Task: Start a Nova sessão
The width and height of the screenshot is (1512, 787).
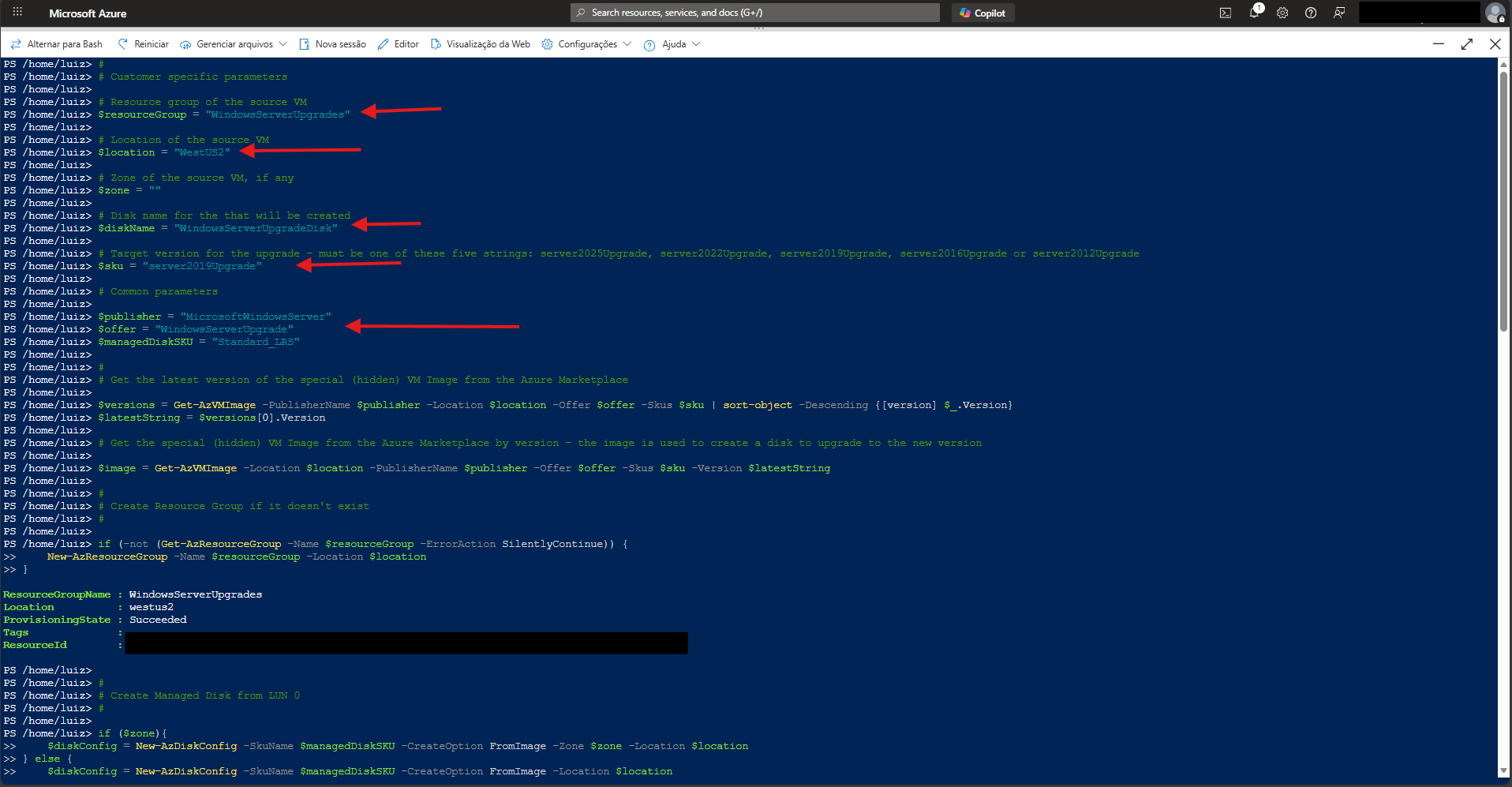Action: (332, 44)
